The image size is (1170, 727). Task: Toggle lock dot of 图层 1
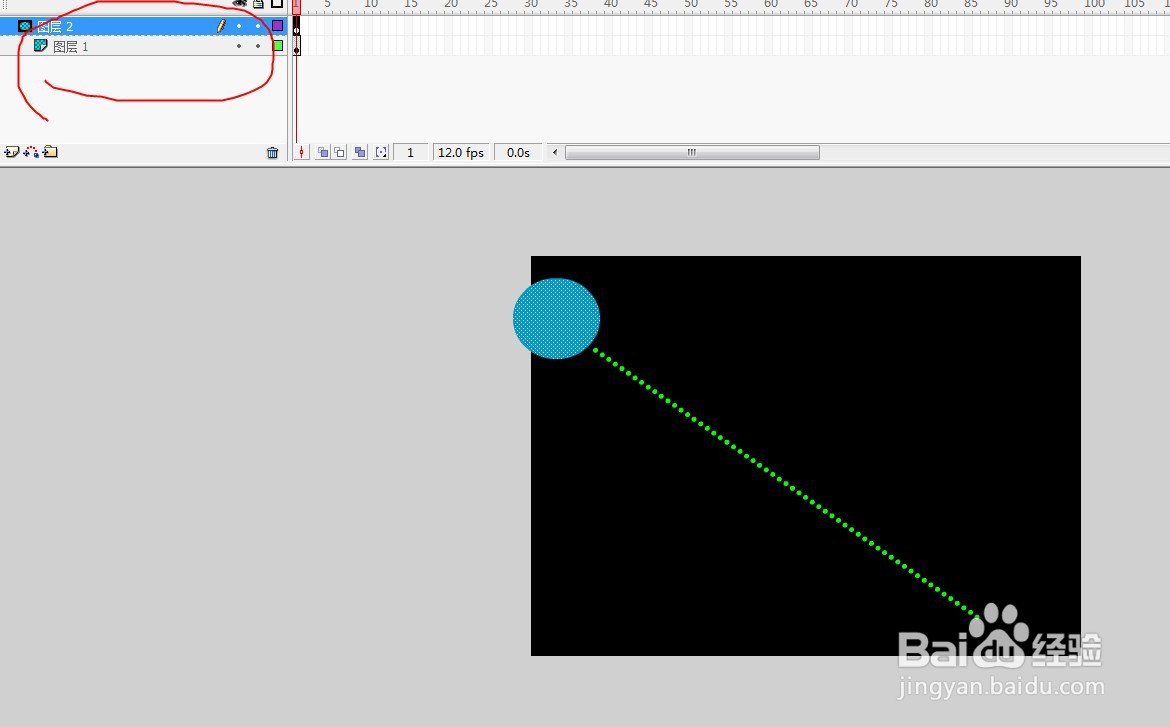[258, 46]
